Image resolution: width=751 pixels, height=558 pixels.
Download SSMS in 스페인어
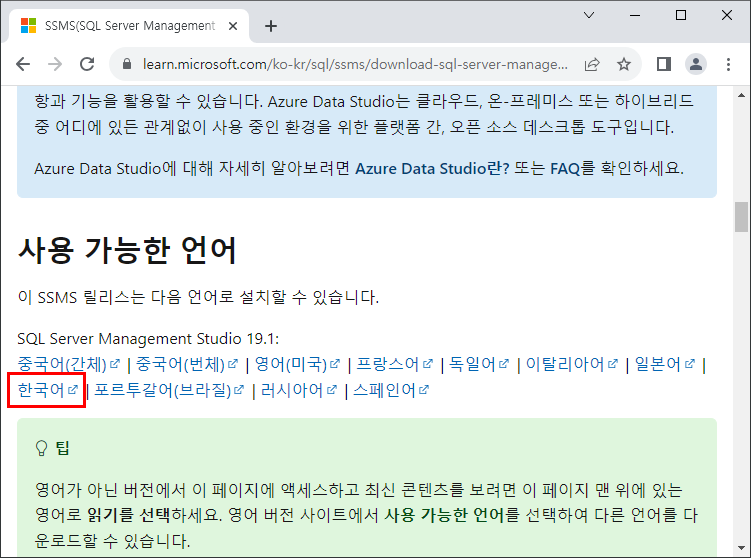[391, 390]
